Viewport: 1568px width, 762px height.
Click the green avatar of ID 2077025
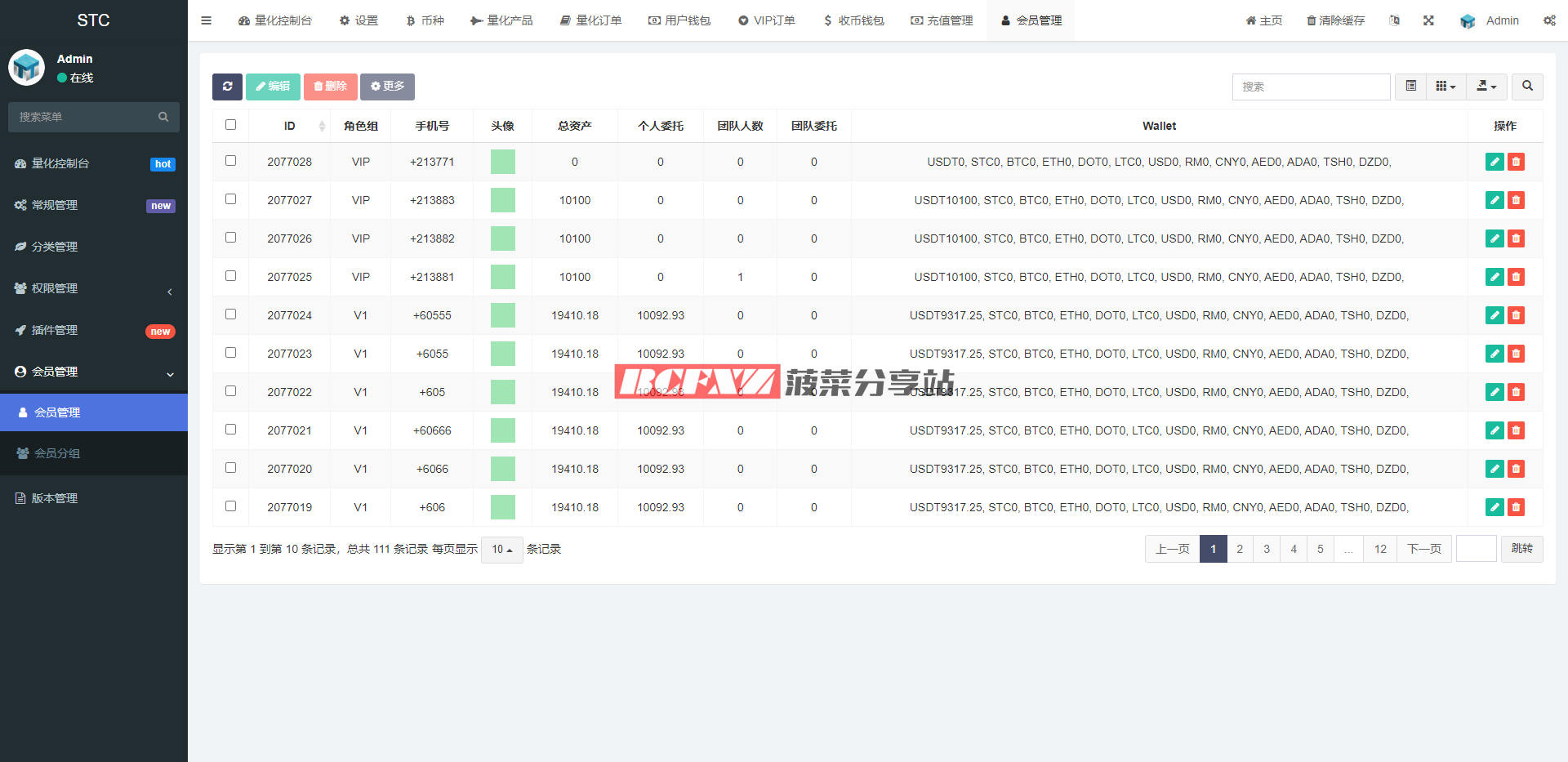(503, 277)
